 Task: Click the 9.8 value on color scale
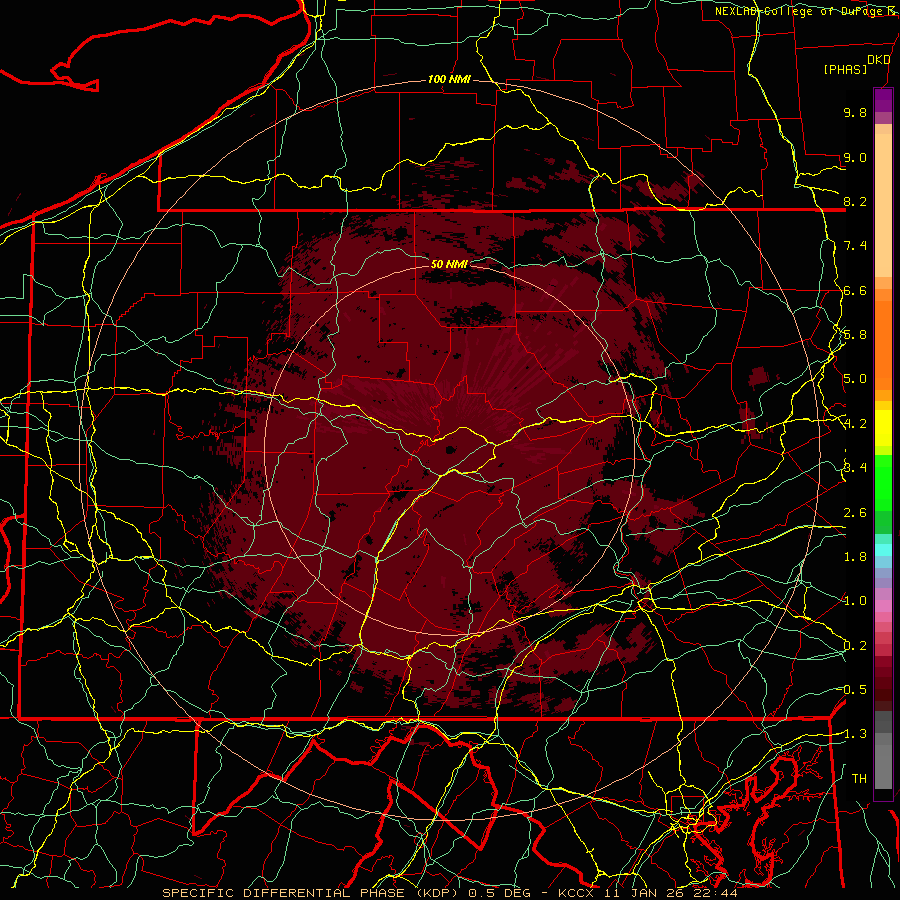pos(855,113)
